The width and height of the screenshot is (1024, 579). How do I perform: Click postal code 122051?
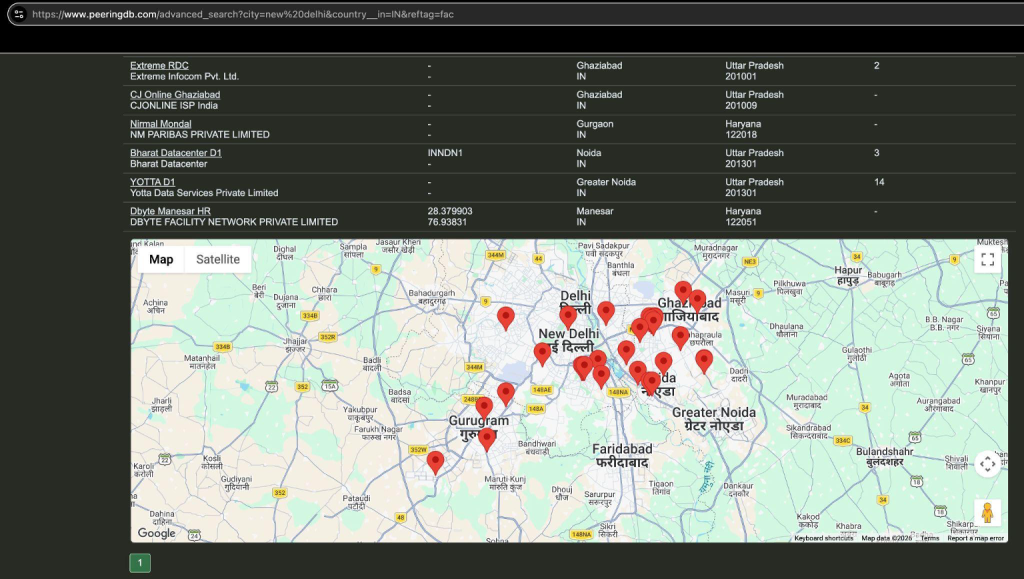click(x=741, y=222)
